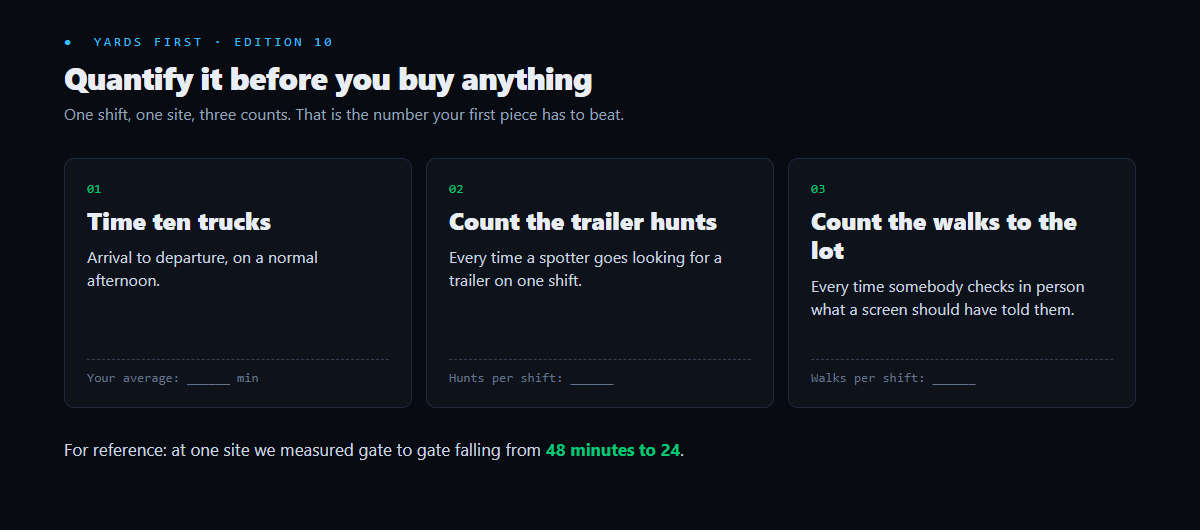Click the heading Quantify it before you buy anything
The image size is (1200, 530).
tap(328, 80)
